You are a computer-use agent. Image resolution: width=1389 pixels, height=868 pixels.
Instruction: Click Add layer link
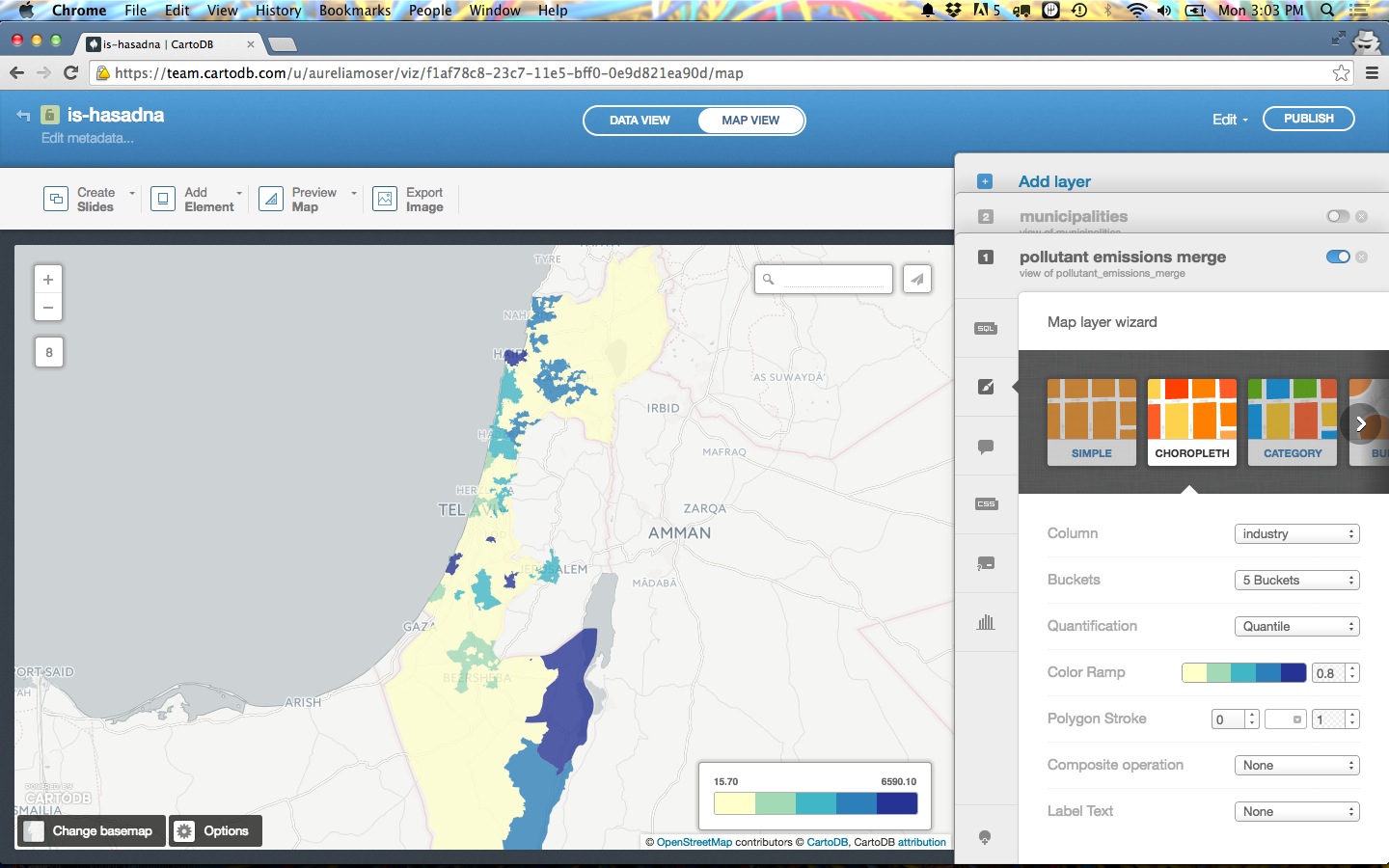[1054, 181]
